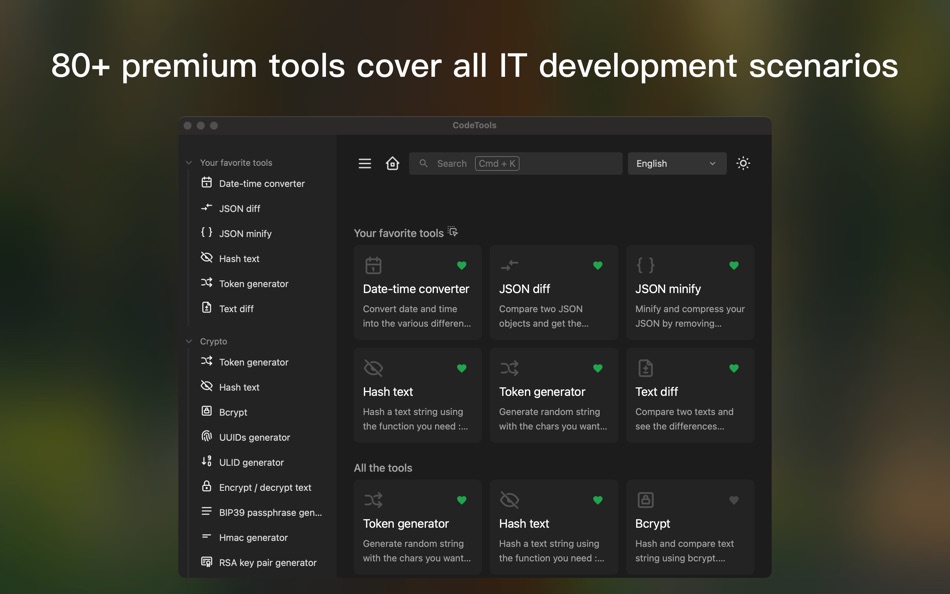Click the RSA key pair generator icon
The image size is (950, 594).
tap(207, 562)
